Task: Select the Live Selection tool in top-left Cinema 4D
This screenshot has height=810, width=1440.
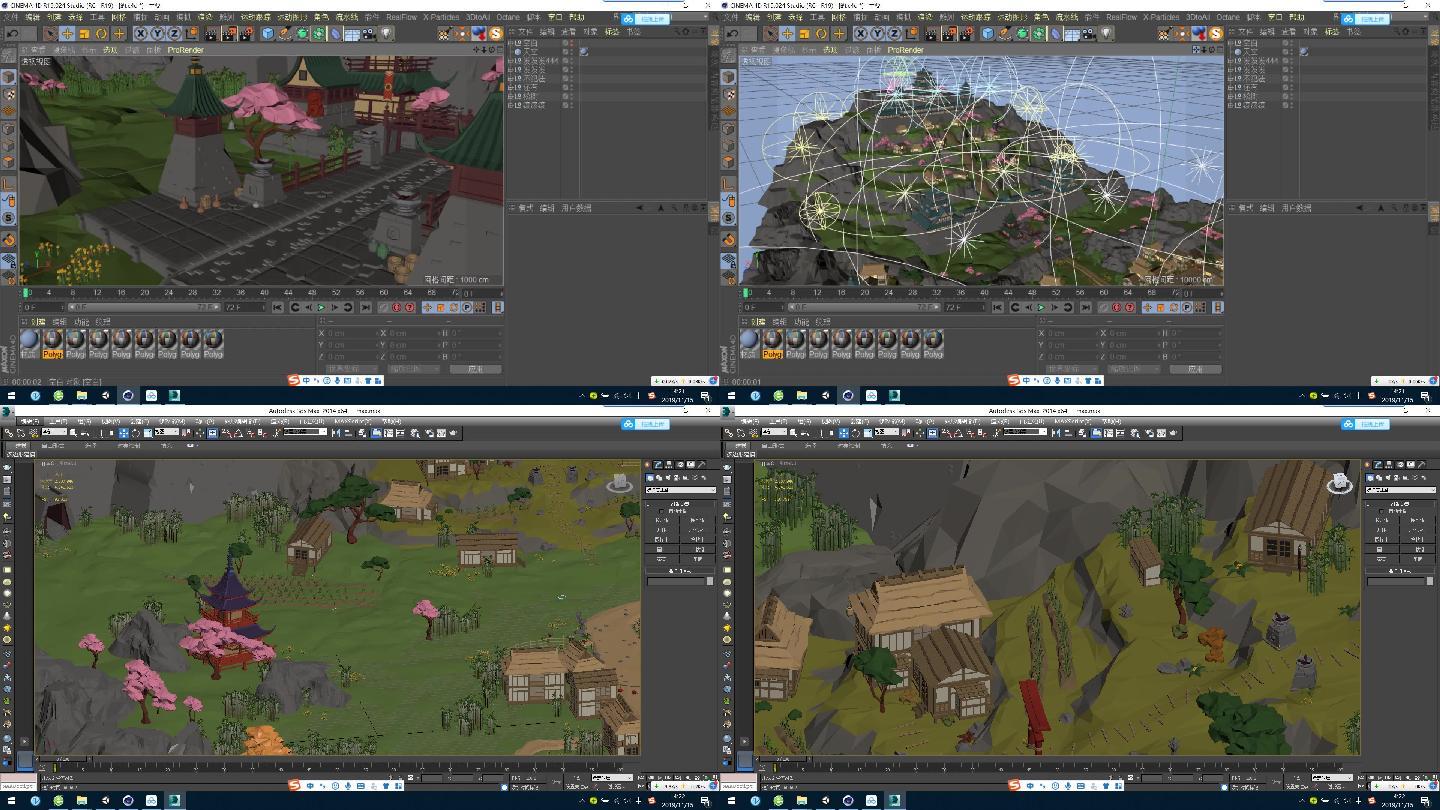Action: click(50, 33)
